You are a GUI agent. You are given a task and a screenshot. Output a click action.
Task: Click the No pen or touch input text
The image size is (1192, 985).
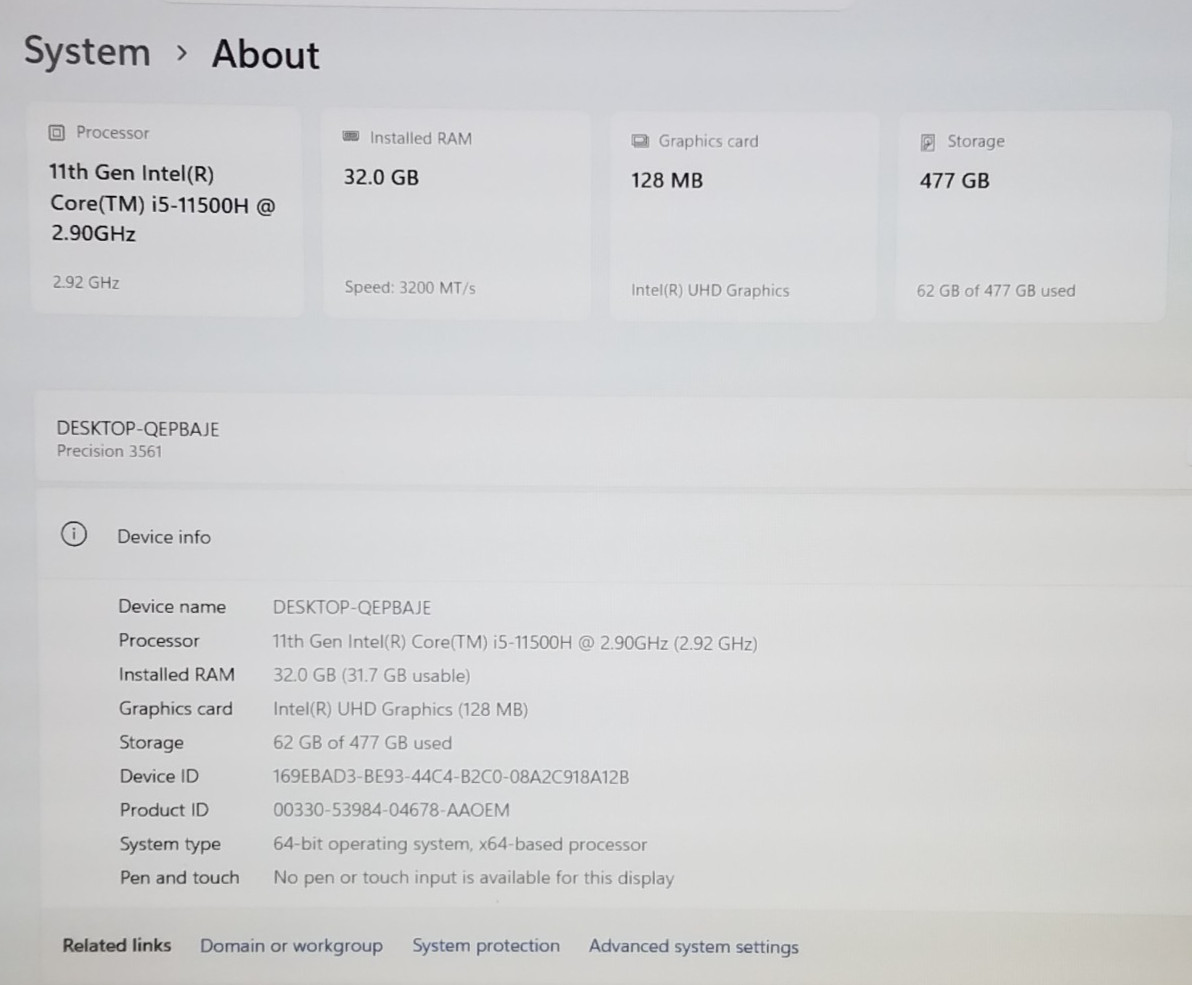pos(474,878)
